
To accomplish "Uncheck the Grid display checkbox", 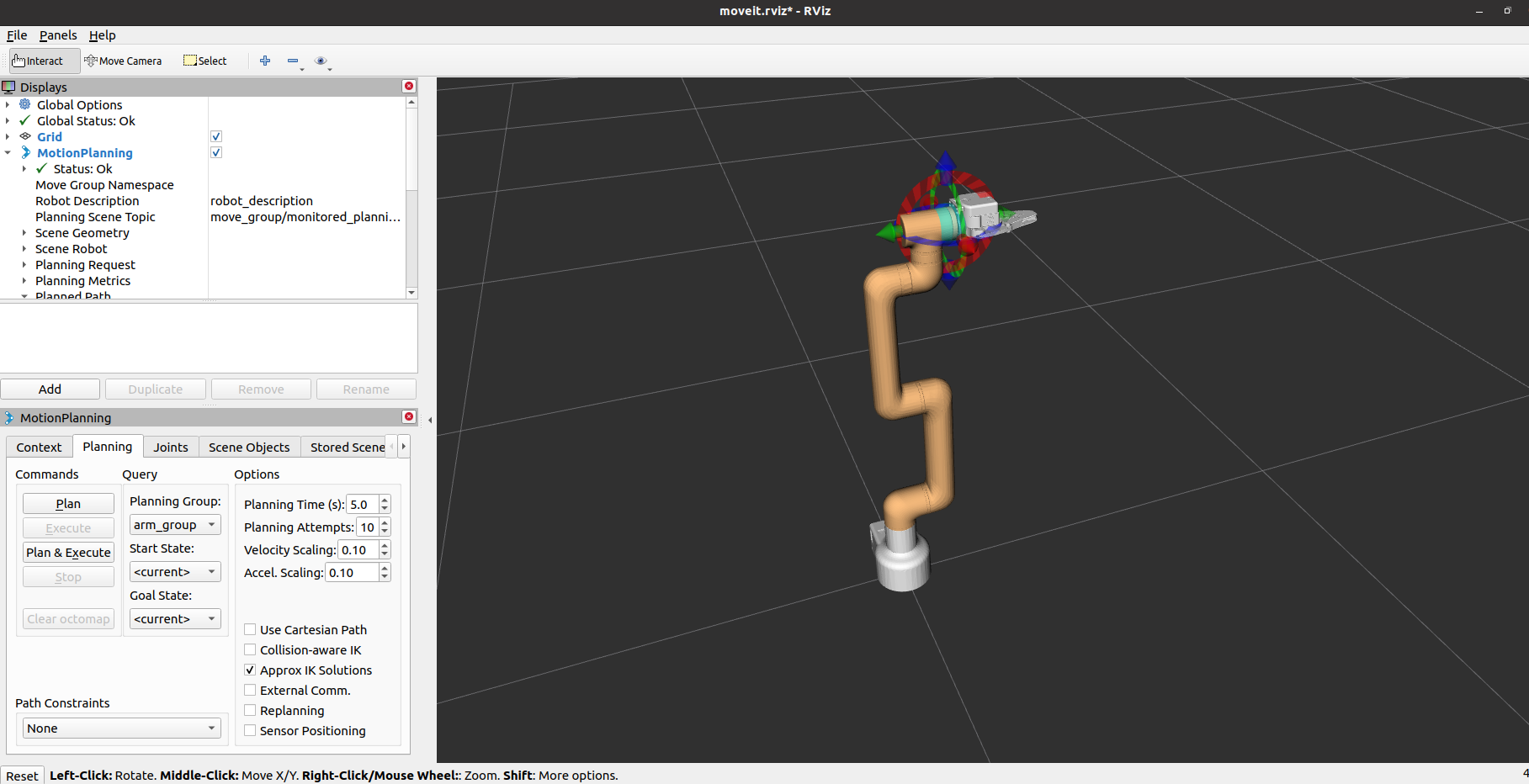I will coord(216,136).
